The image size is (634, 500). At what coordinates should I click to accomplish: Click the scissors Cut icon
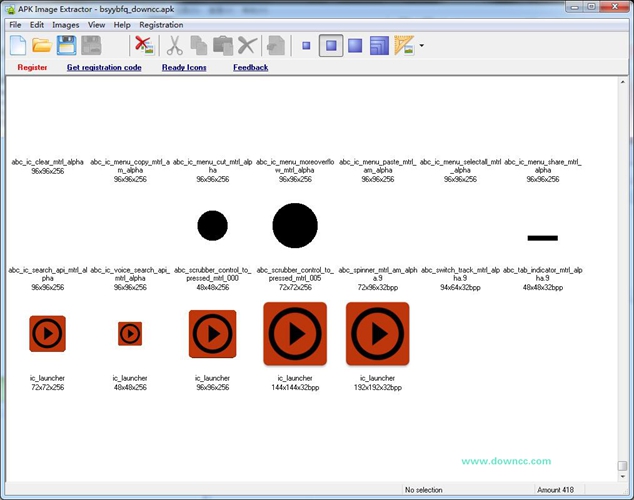(x=174, y=45)
